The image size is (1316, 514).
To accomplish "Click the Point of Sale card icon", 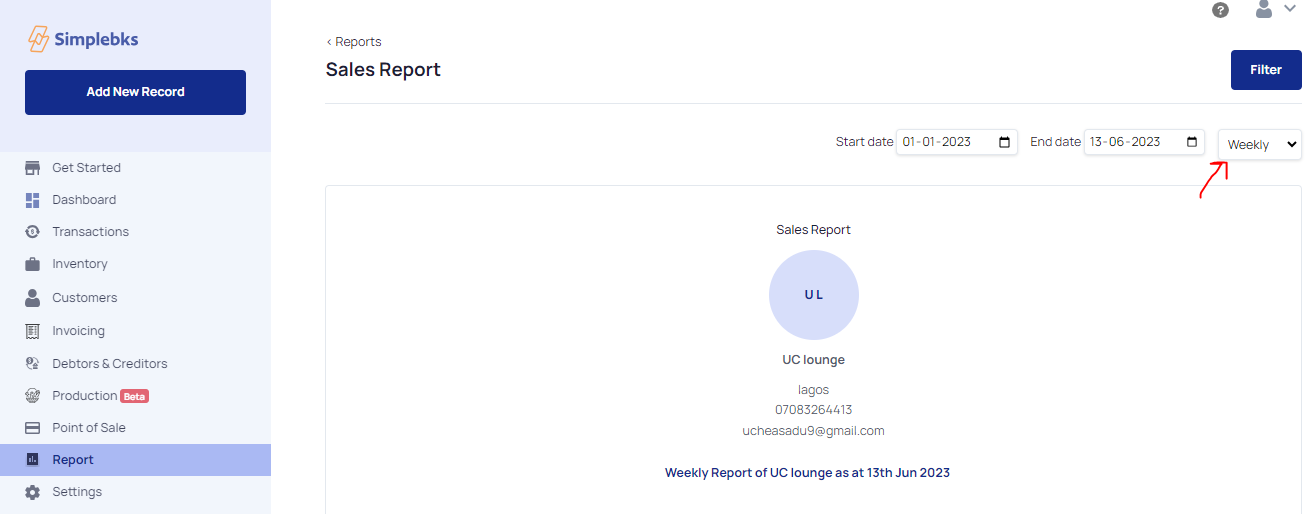I will coord(33,428).
